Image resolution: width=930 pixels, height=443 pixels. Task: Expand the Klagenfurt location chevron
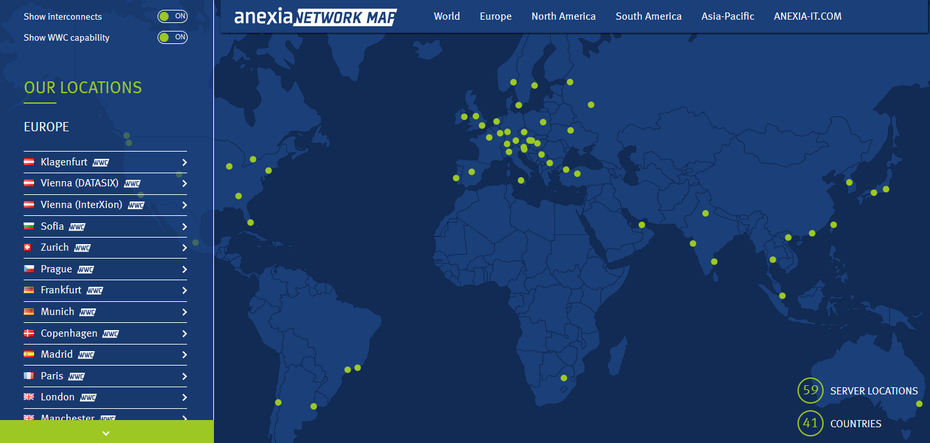click(184, 162)
